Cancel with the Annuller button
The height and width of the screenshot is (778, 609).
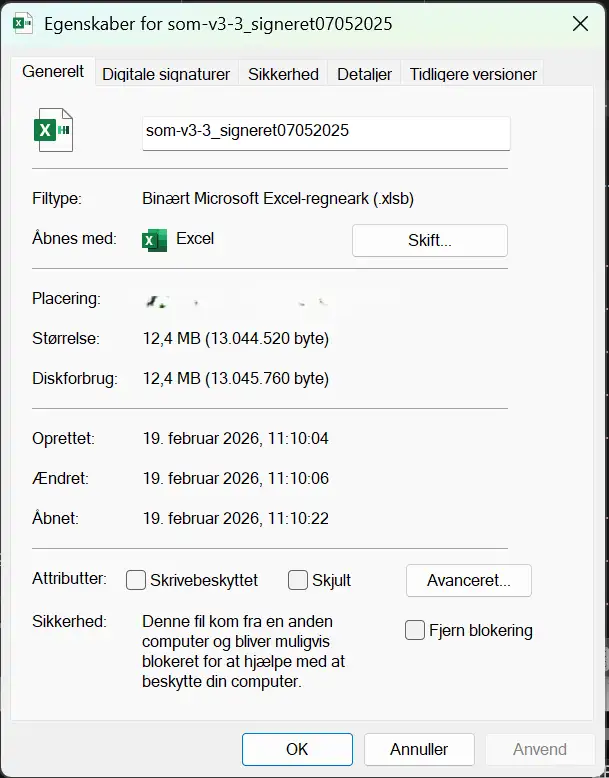click(x=419, y=749)
